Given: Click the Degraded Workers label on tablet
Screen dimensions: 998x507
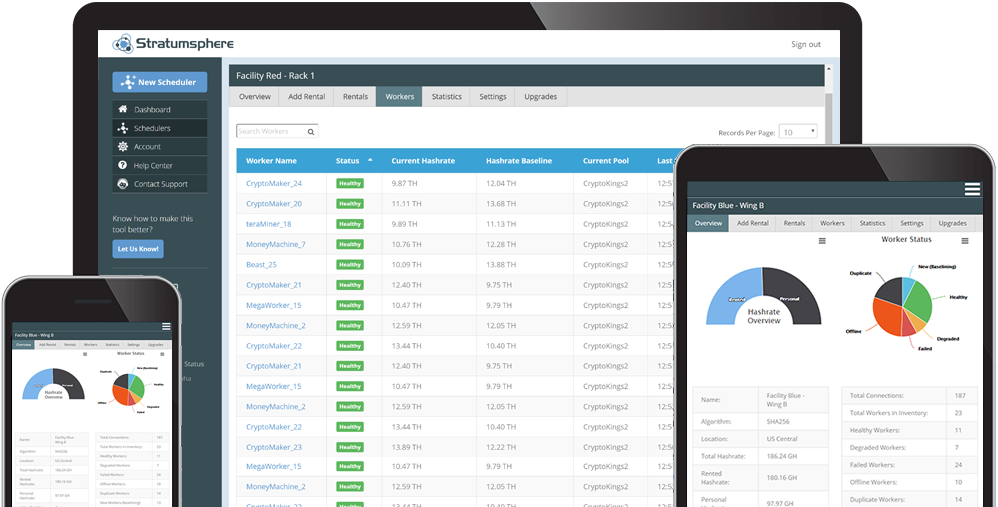Looking at the screenshot, I should point(878,448).
